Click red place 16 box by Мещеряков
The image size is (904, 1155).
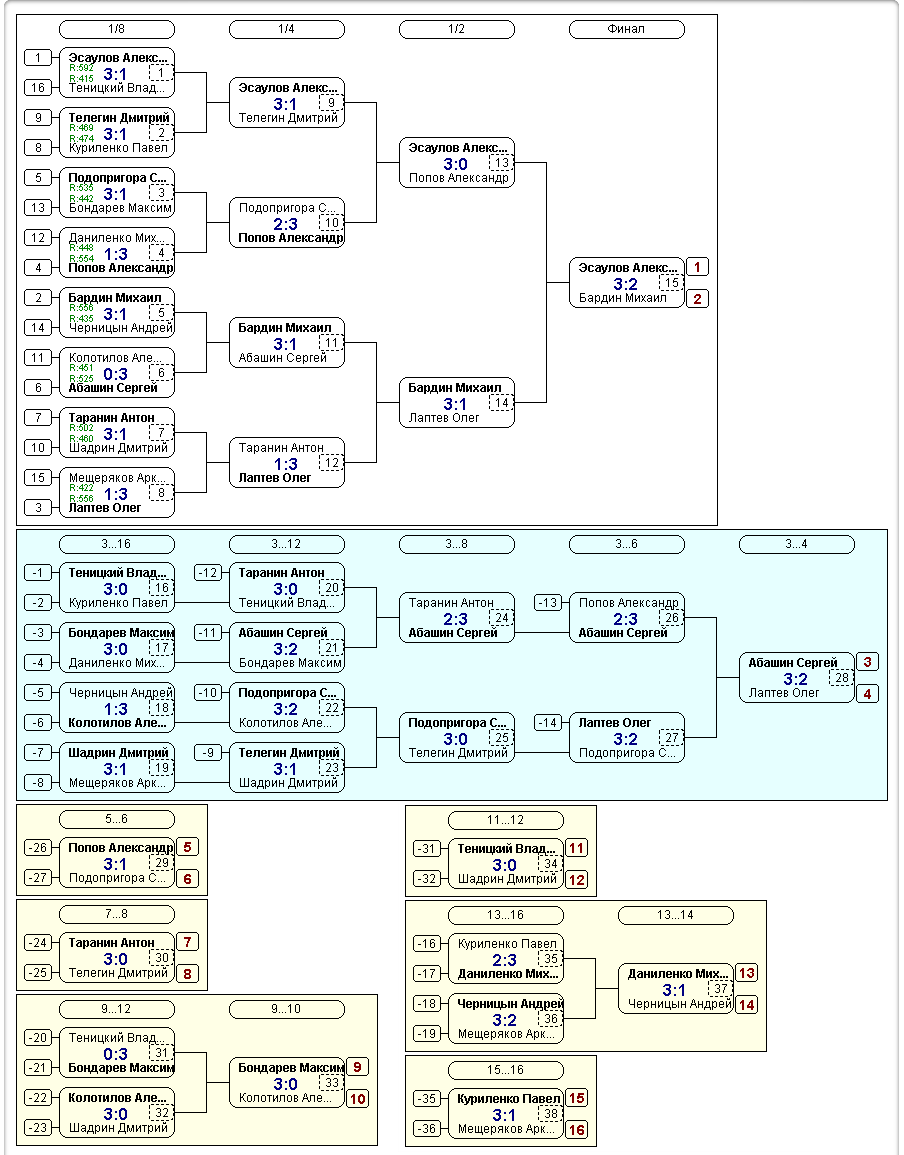tap(576, 1130)
